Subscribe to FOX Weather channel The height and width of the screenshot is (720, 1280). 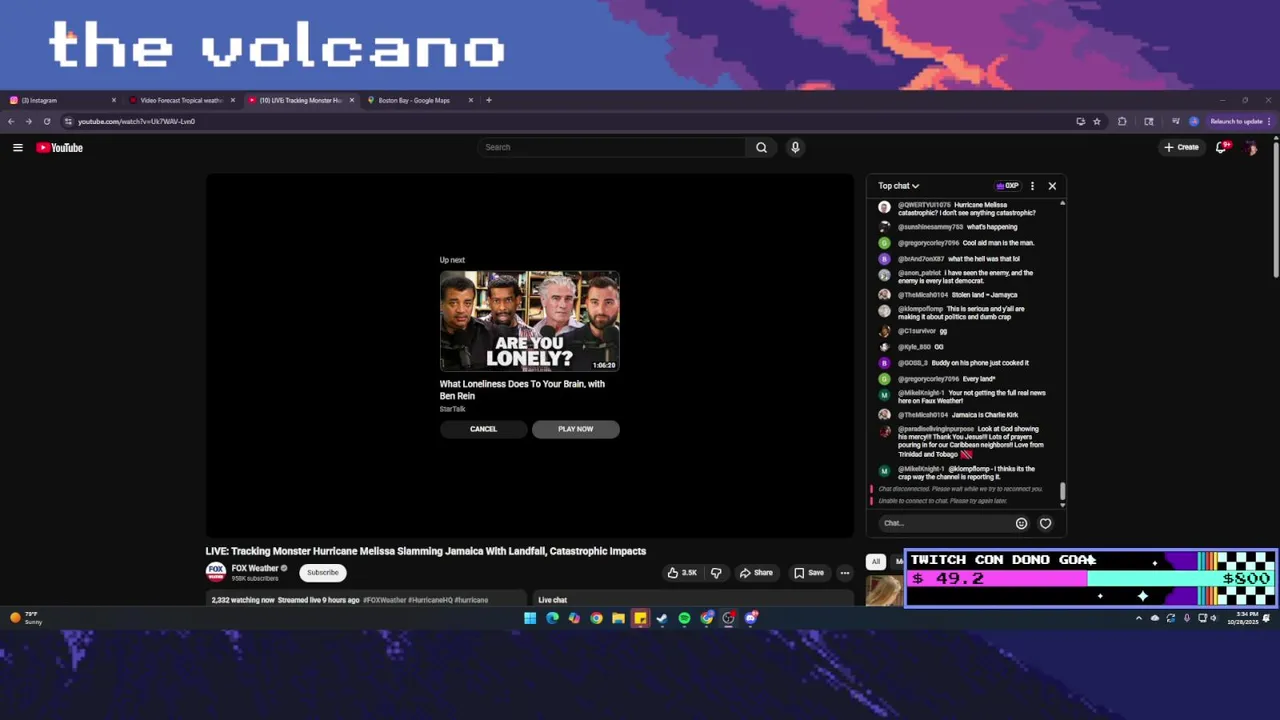click(322, 573)
